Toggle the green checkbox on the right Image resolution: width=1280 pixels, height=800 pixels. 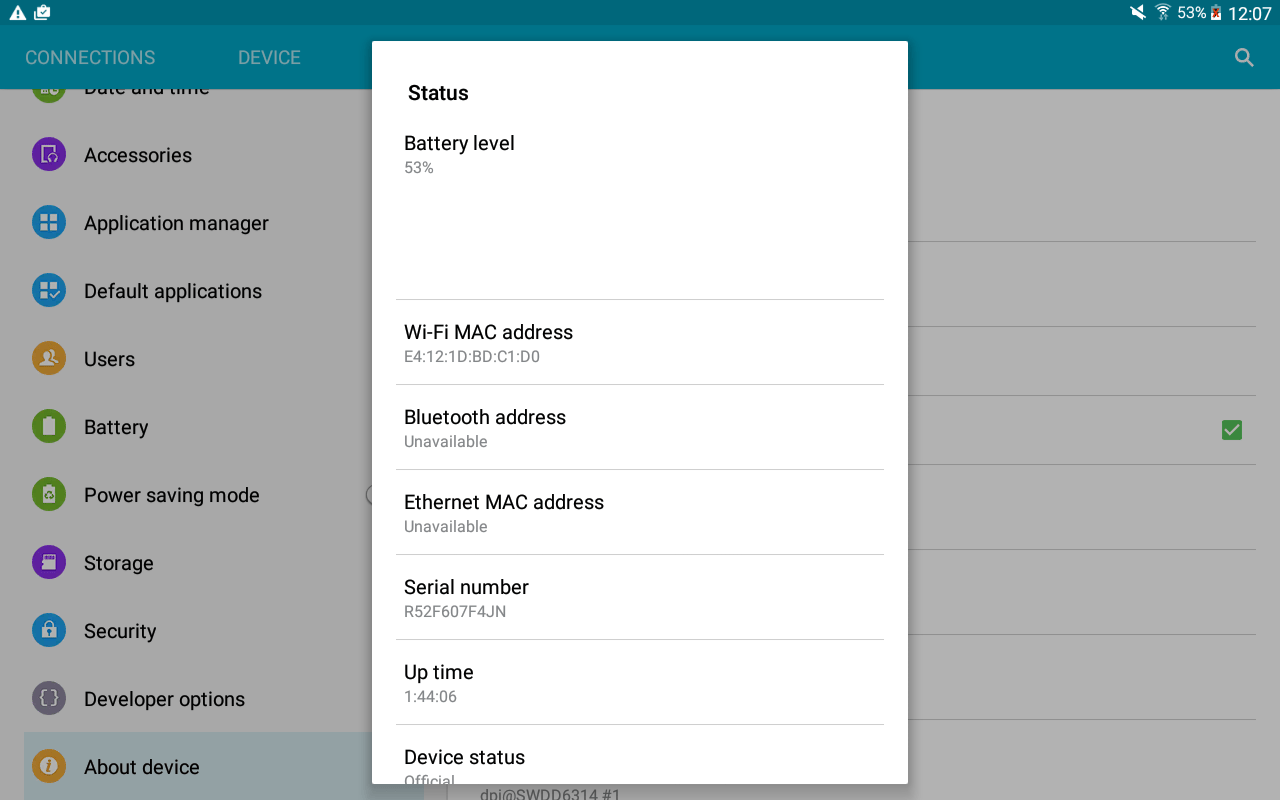point(1232,430)
